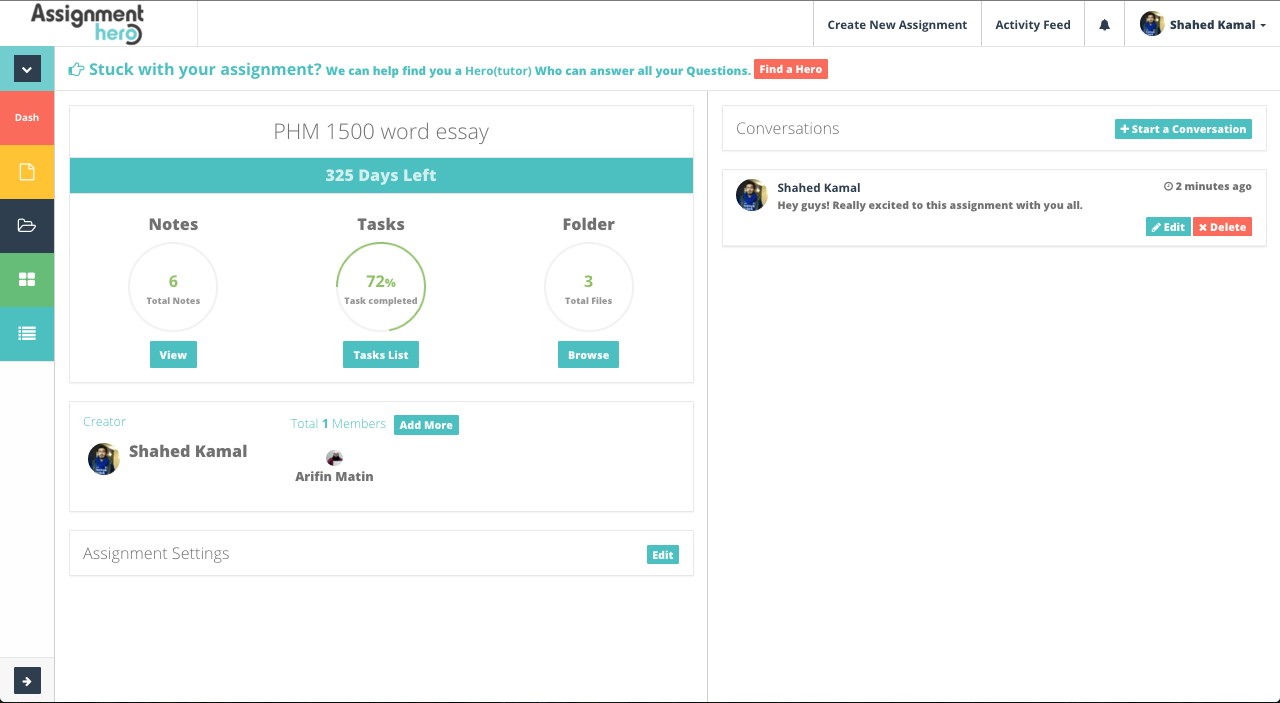Open the Dash sidebar item

coord(27,117)
